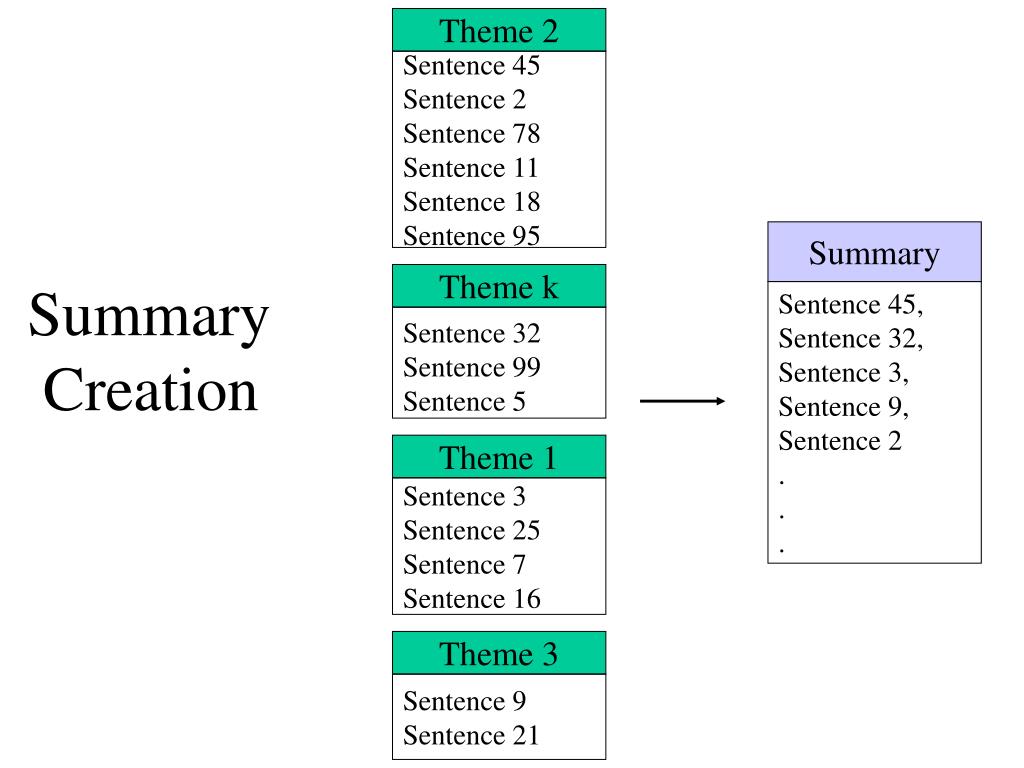Image resolution: width=1024 pixels, height=768 pixels.
Task: Select Sentence 16 under Theme 1
Action: (472, 599)
